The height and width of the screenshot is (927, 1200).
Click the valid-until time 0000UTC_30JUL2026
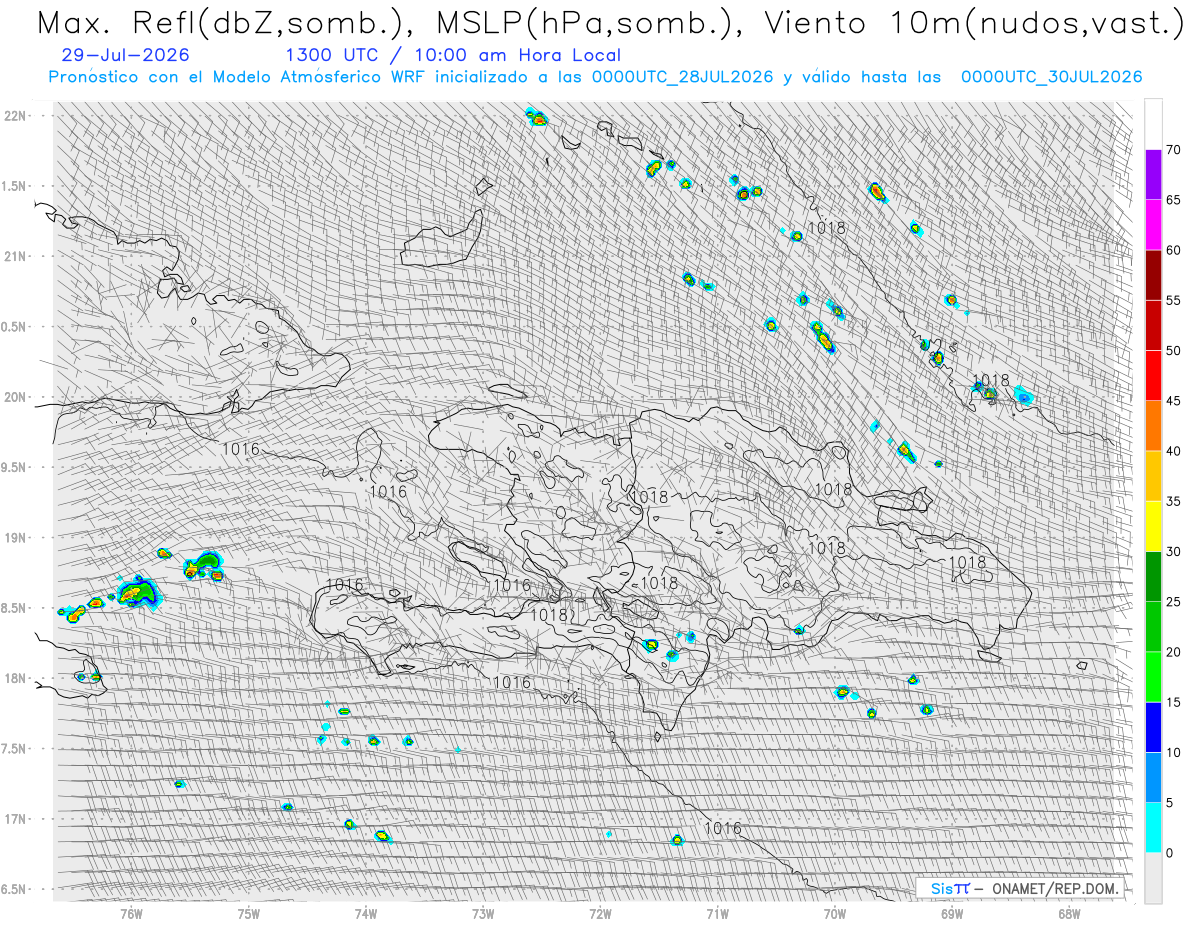(1052, 77)
